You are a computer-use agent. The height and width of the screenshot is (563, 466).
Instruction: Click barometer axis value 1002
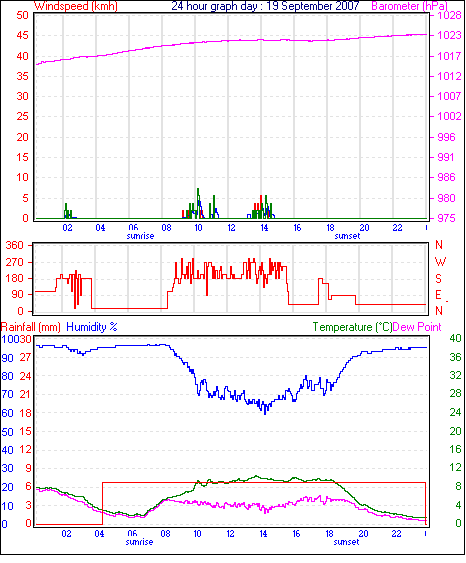click(x=449, y=116)
